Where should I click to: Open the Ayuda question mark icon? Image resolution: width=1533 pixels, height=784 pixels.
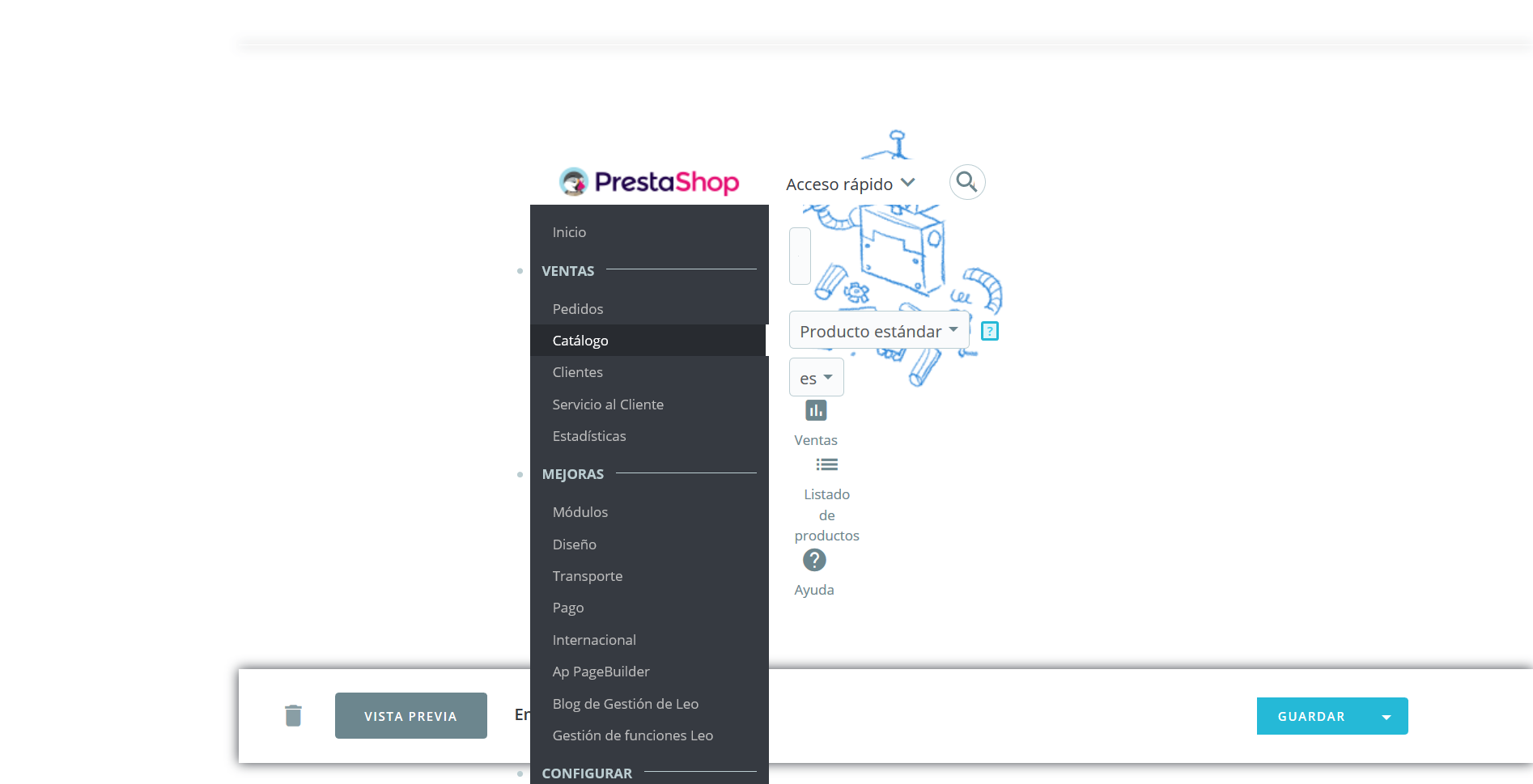pos(814,560)
